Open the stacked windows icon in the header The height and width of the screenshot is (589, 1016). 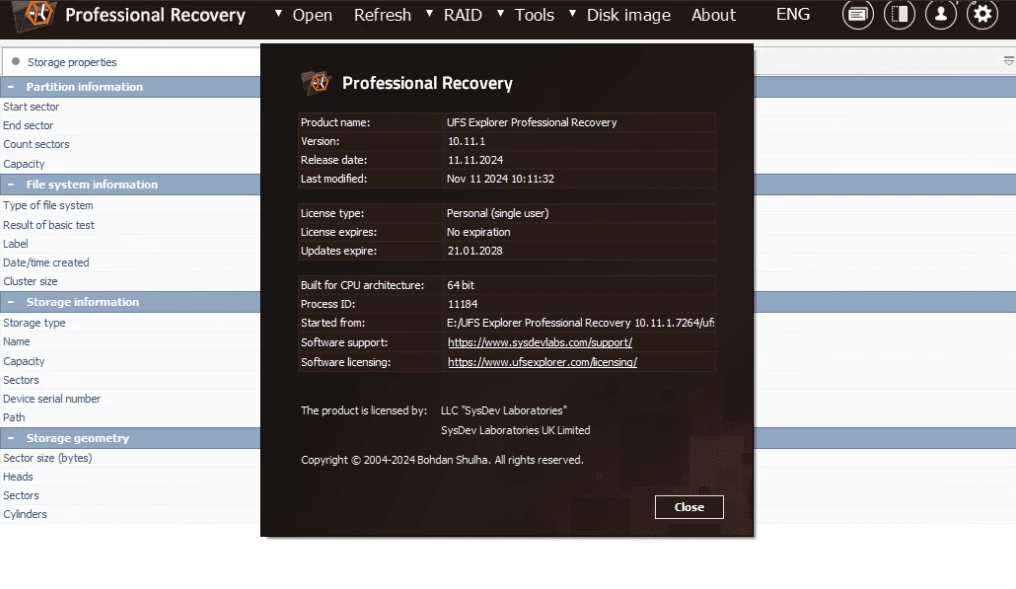tap(857, 15)
